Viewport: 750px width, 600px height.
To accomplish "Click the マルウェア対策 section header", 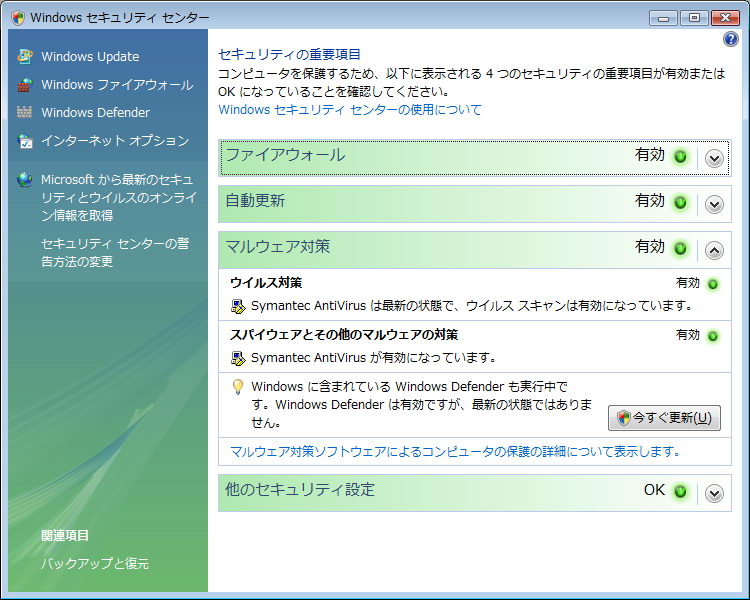I will pyautogui.click(x=475, y=250).
